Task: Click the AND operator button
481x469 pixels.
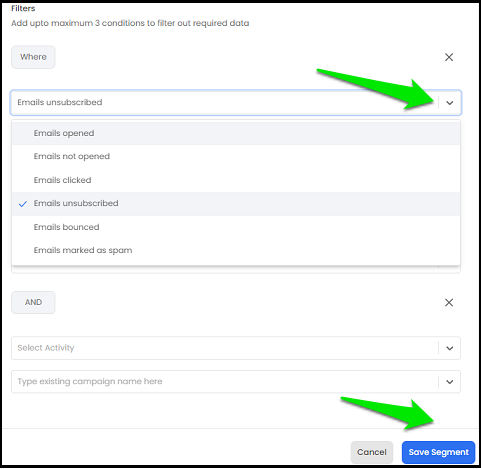Action: pyautogui.click(x=33, y=302)
